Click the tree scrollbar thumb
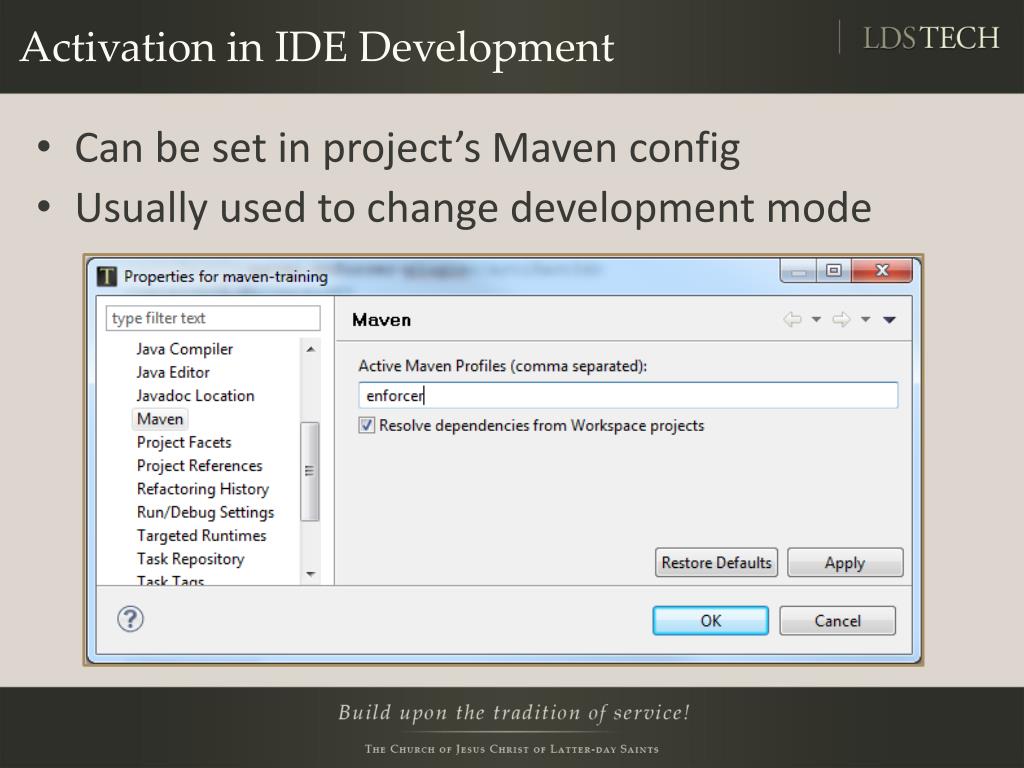1024x768 pixels. (310, 471)
